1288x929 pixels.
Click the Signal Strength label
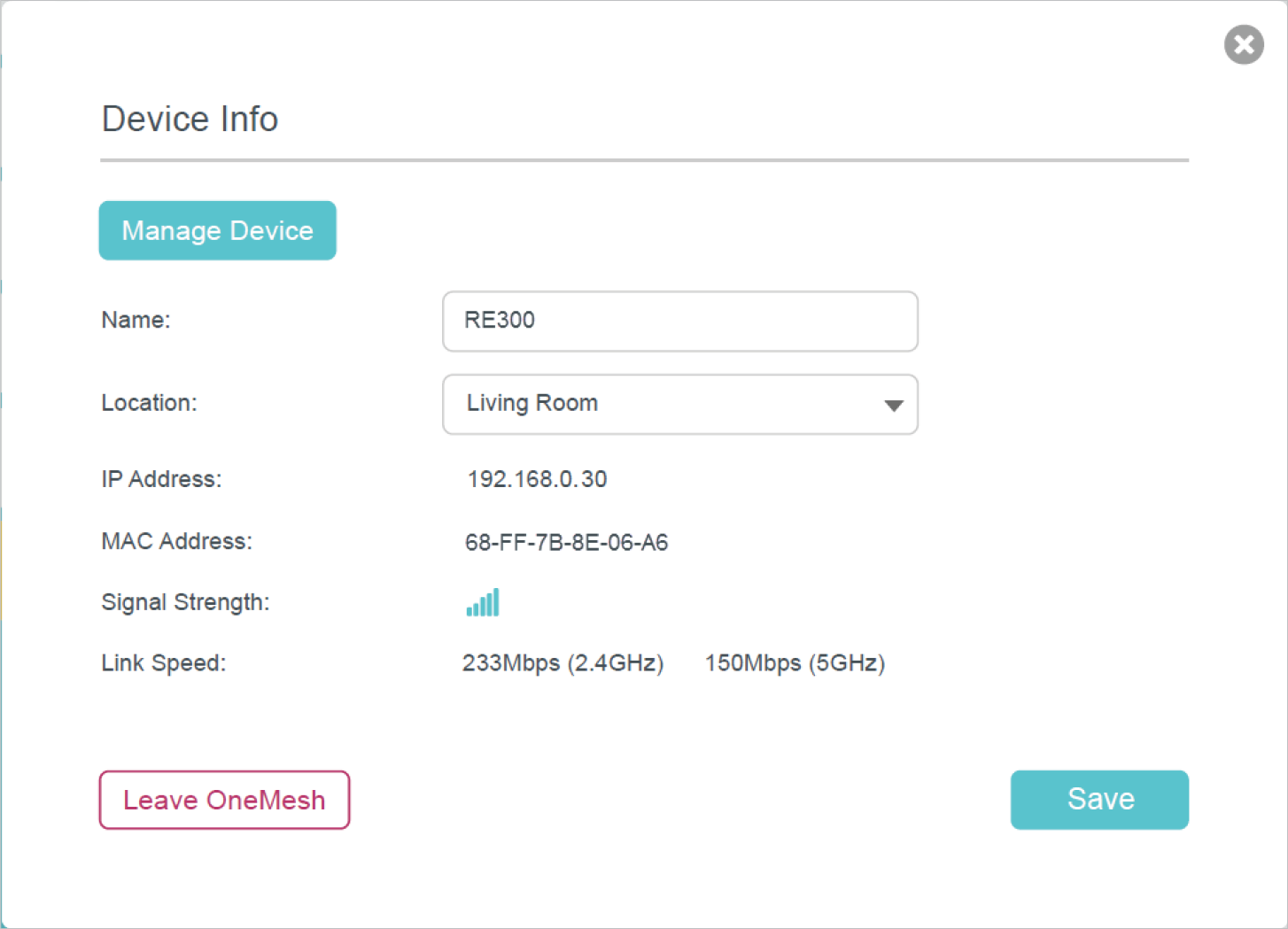click(185, 602)
